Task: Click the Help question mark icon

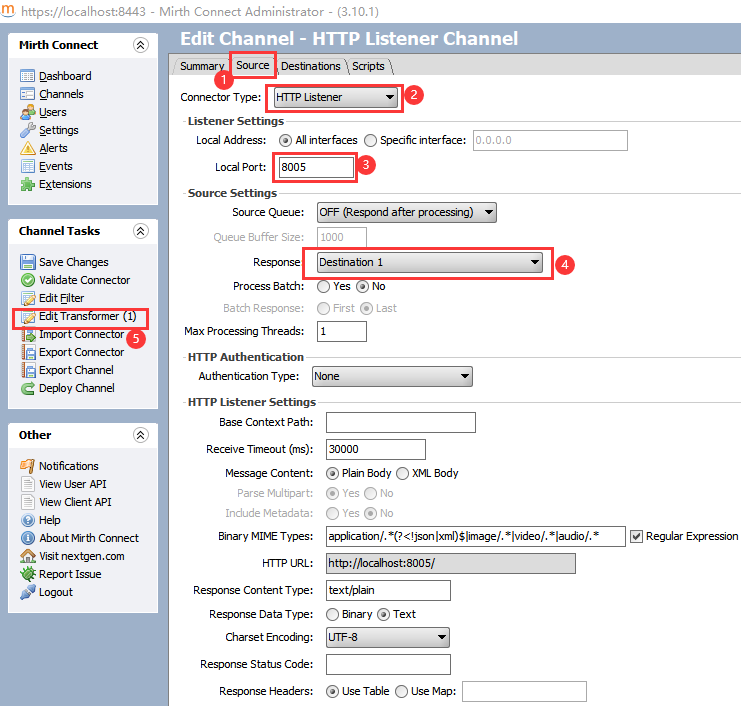Action: (27, 520)
